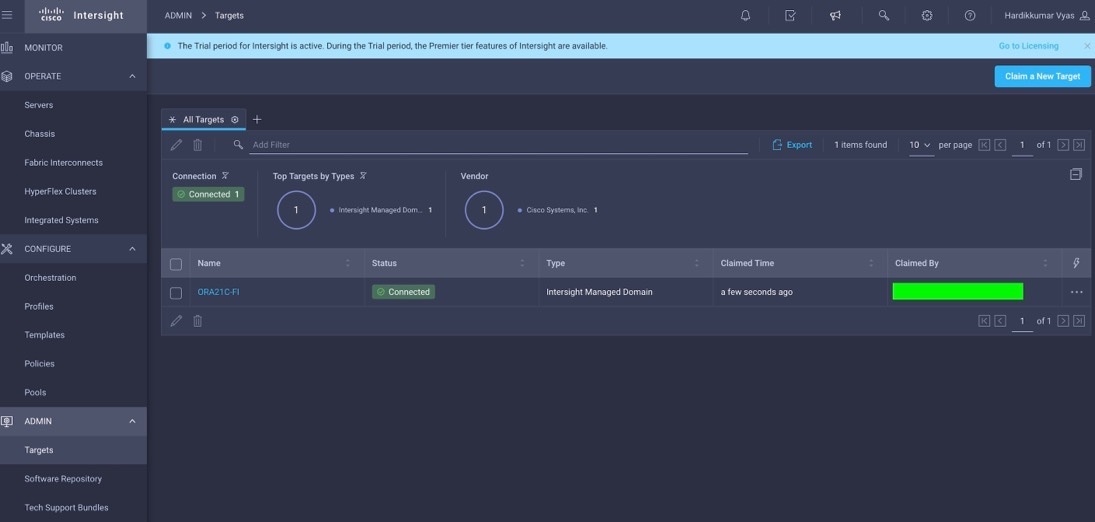Collapse the summary widgets panel icon

pyautogui.click(x=1075, y=174)
